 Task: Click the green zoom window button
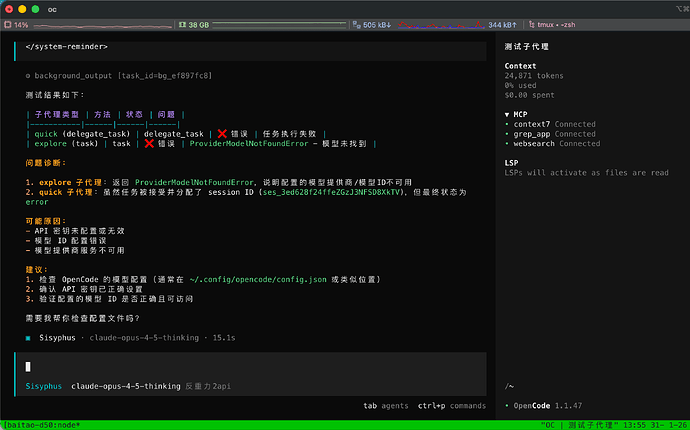(x=36, y=9)
